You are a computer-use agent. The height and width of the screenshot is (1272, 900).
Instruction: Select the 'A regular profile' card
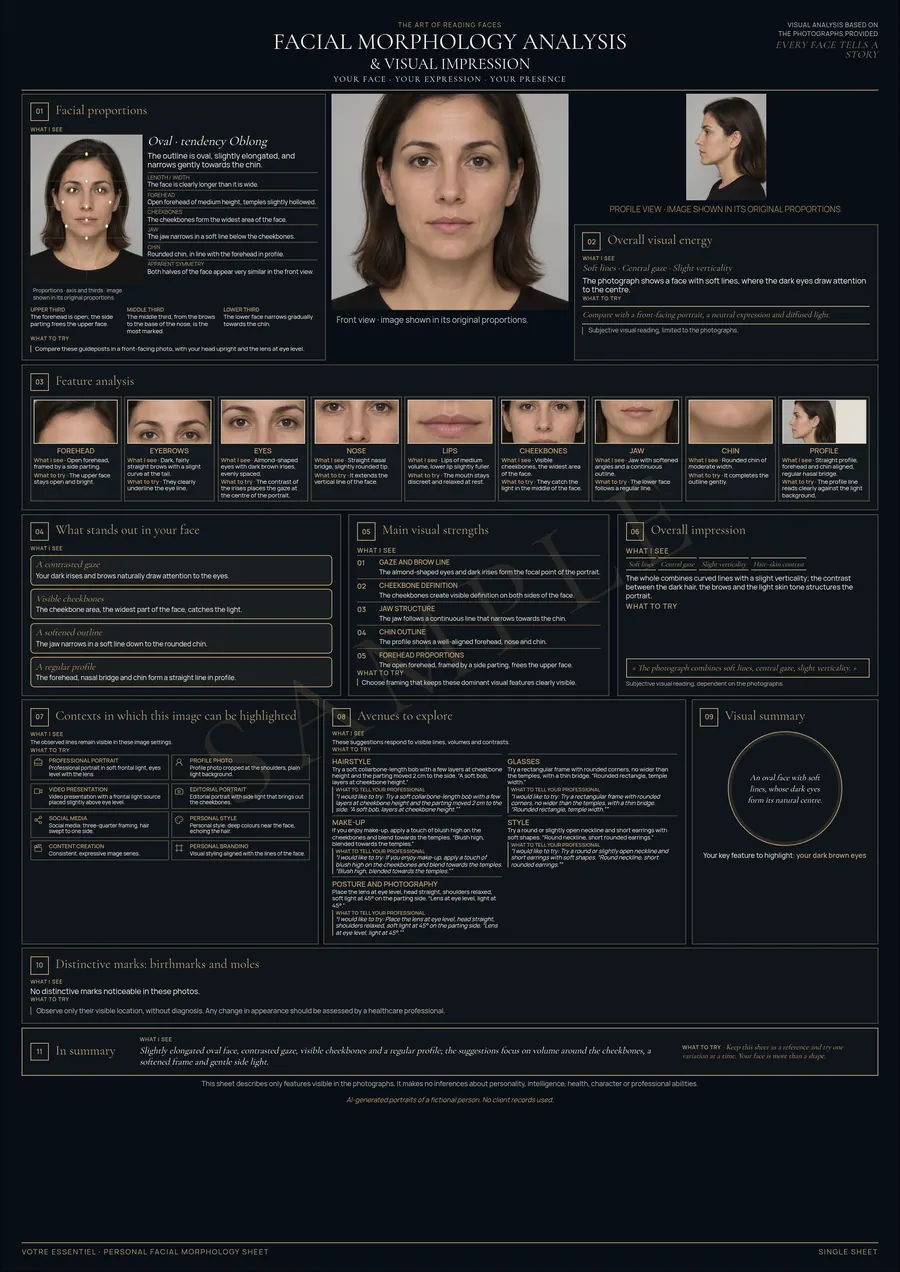(181, 673)
